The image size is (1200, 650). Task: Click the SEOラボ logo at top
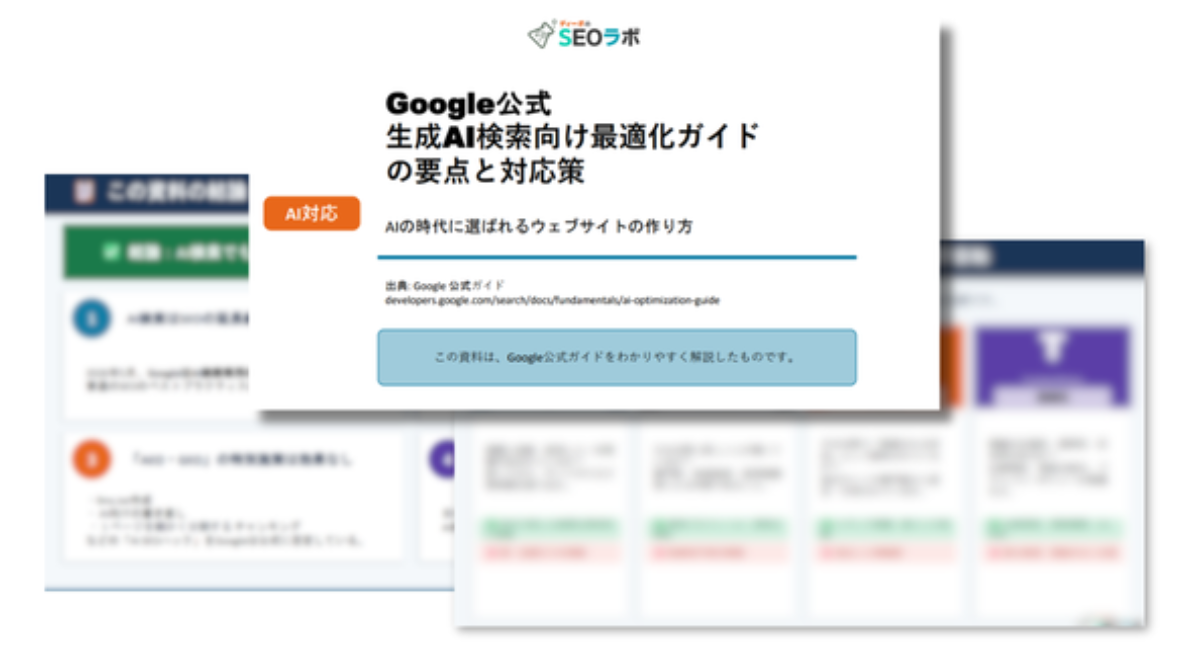click(x=584, y=34)
